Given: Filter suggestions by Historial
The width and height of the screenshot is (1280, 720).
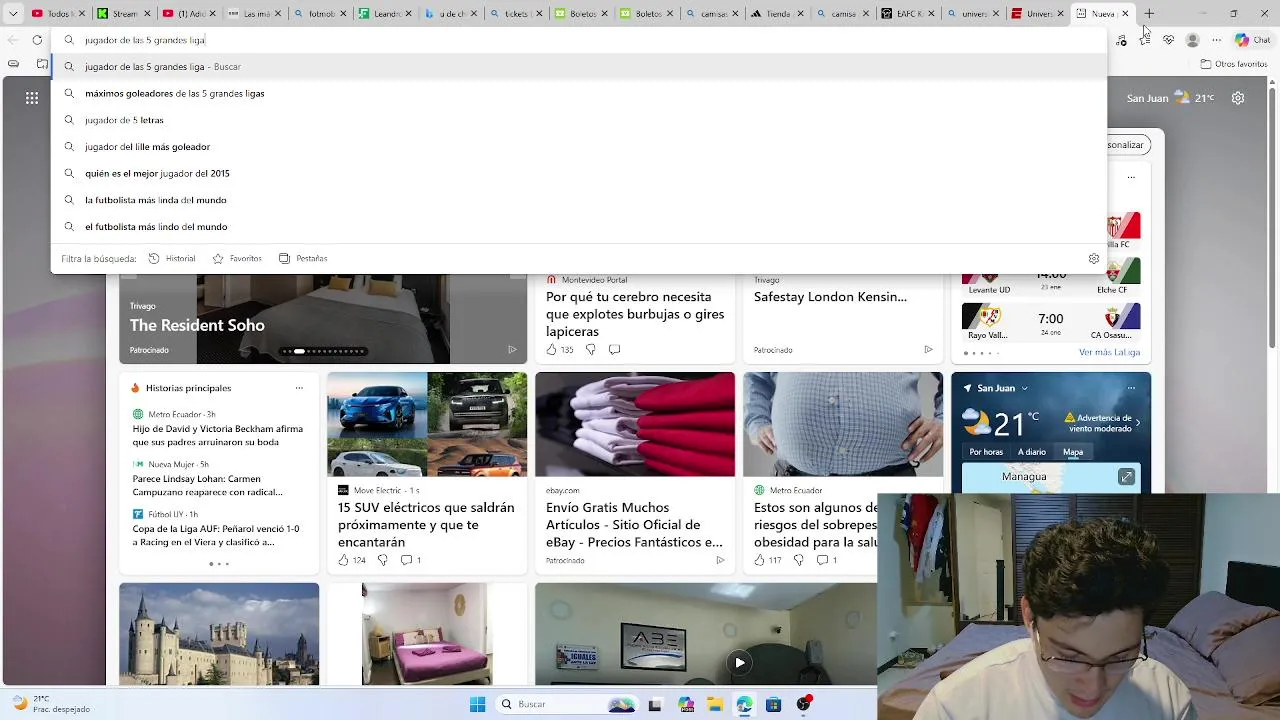Looking at the screenshot, I should click(x=172, y=258).
